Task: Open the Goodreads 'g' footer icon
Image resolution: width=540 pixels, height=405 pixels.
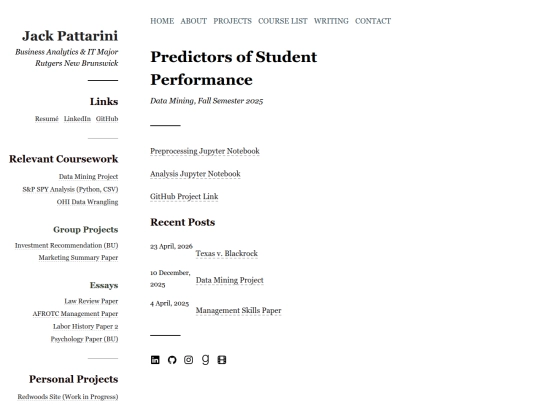Action: pos(205,360)
